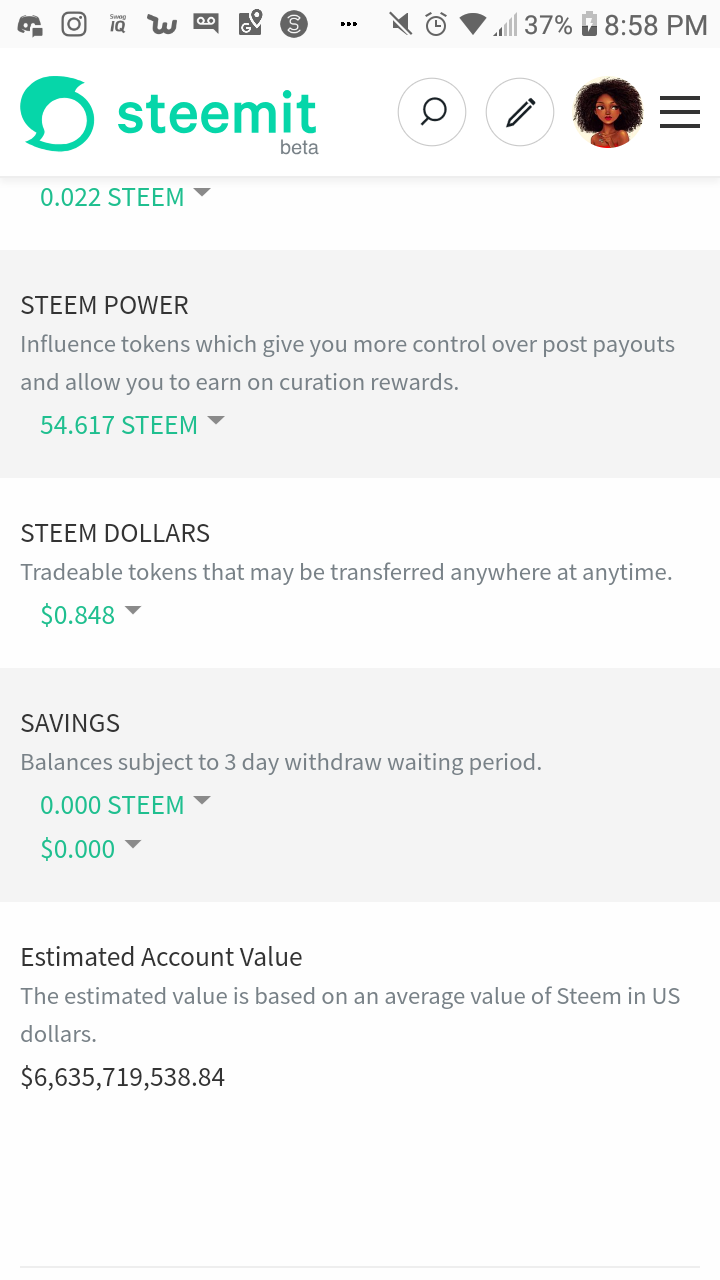Tap the Steemit logo speech bubble
720x1280 pixels.
[57, 114]
